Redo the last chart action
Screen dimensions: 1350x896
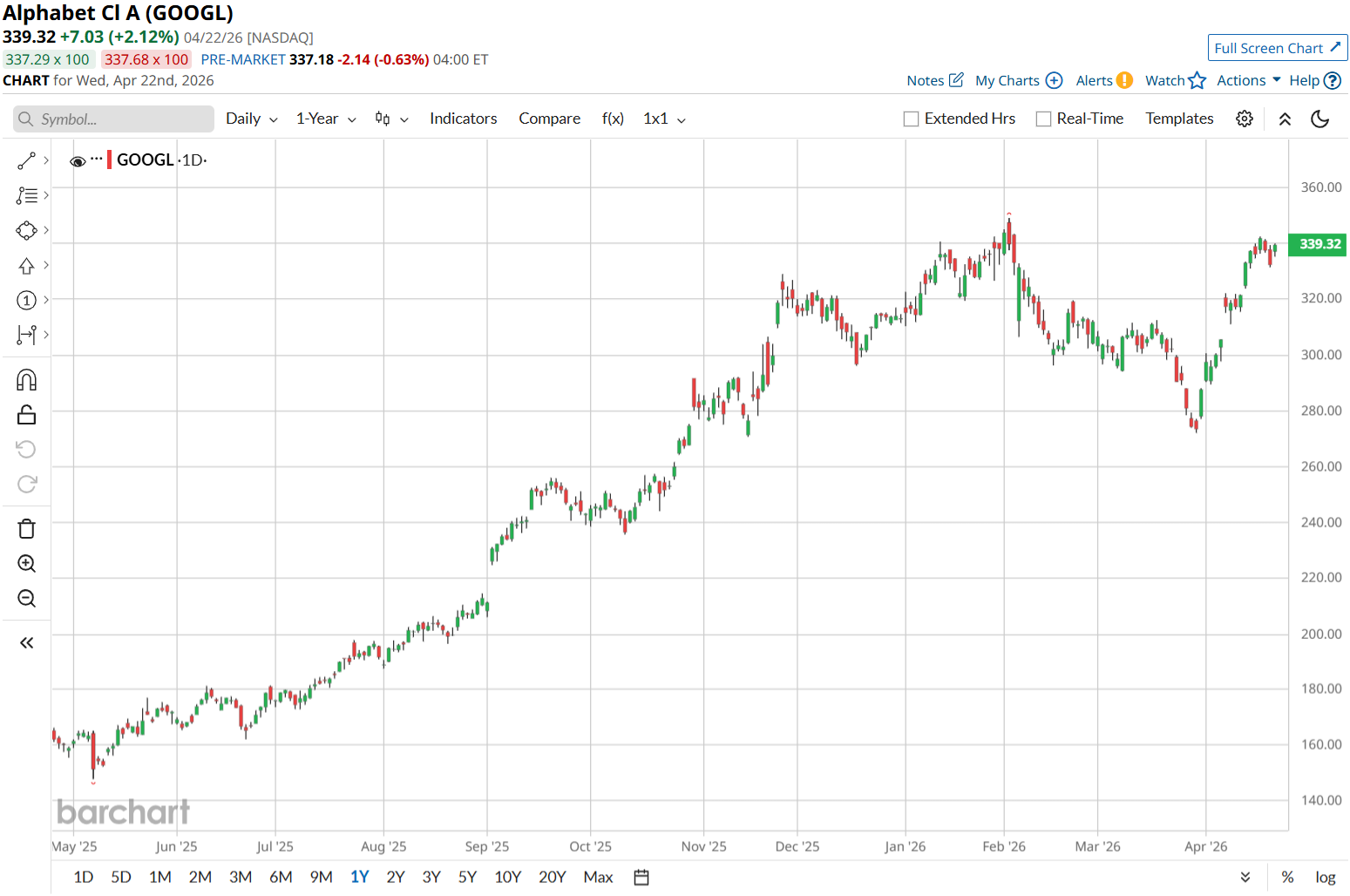click(26, 485)
